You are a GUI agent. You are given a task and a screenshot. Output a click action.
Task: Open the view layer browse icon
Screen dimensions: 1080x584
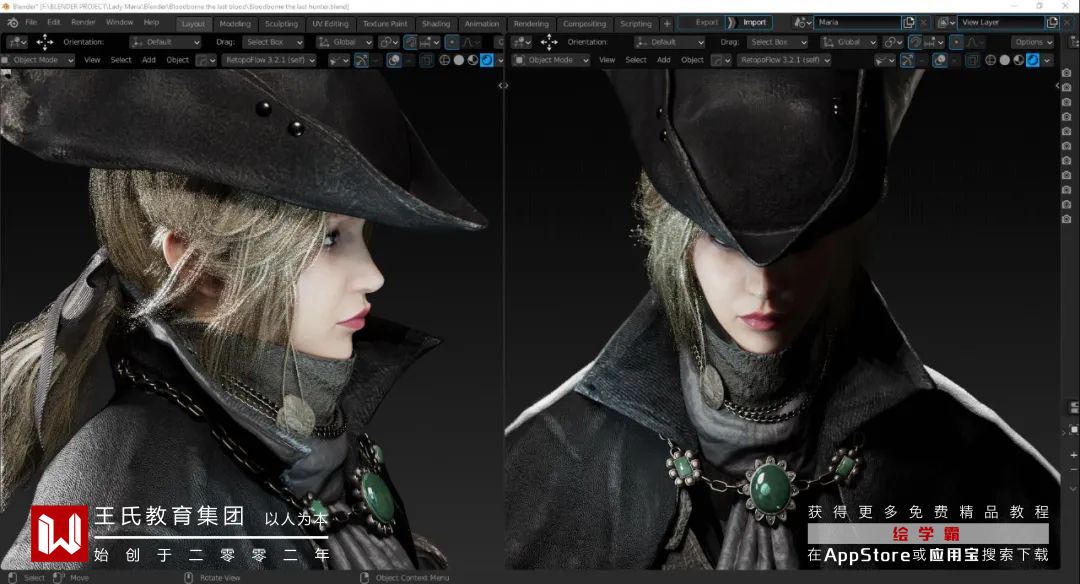click(x=945, y=23)
